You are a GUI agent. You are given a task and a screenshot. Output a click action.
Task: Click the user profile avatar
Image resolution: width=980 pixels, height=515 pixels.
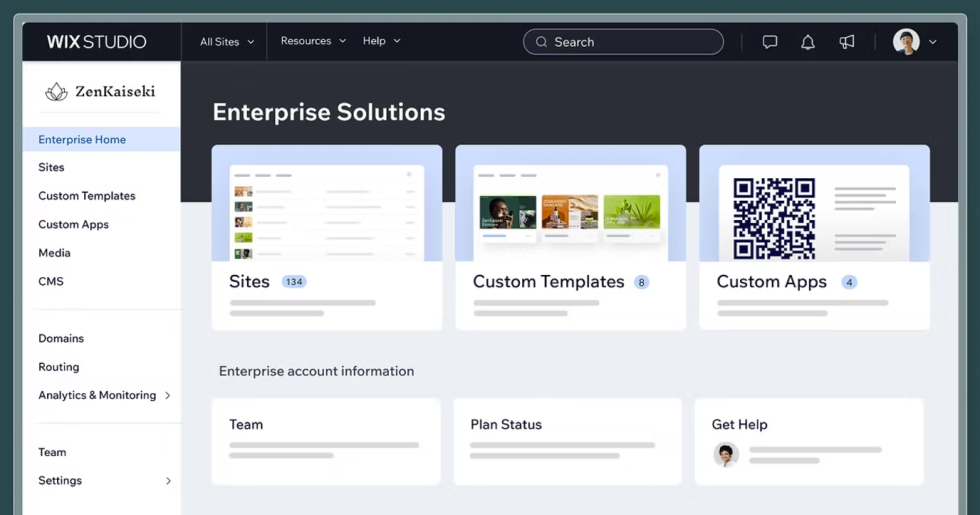[906, 42]
